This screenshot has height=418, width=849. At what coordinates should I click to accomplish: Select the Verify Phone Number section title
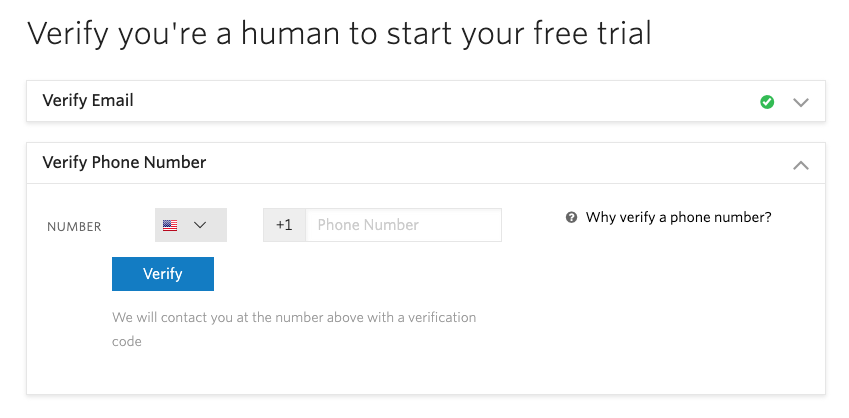[124, 162]
